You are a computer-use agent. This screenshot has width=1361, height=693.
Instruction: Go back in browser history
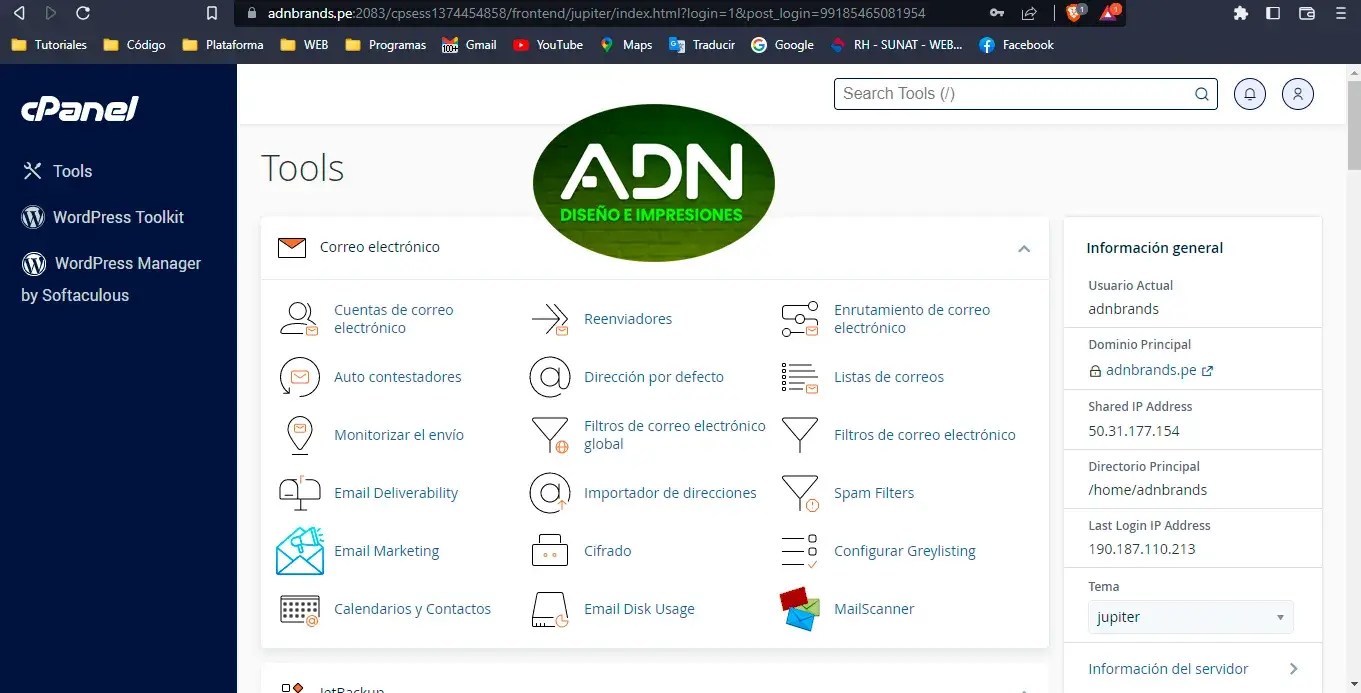click(19, 13)
